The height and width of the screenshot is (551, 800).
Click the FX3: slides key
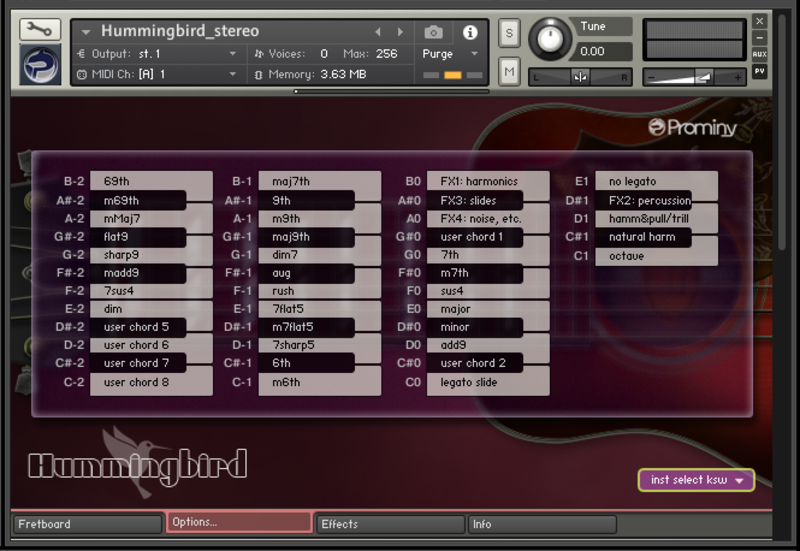(474, 200)
